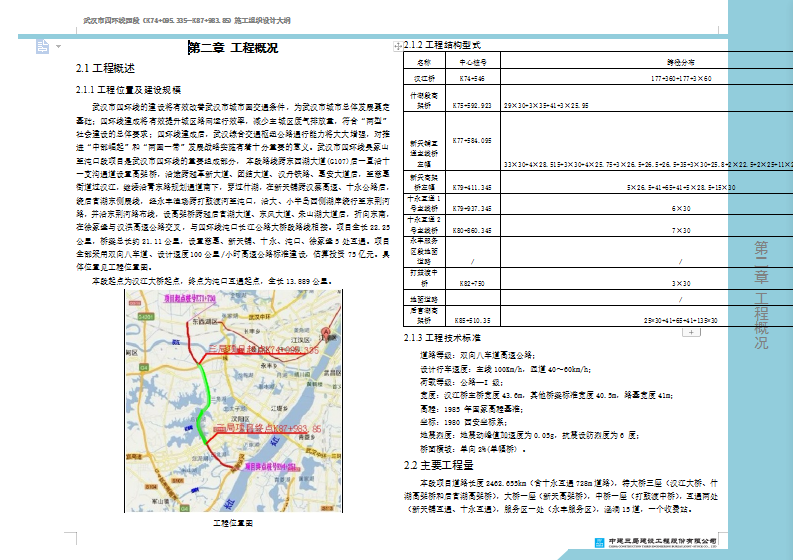Image resolution: width=793 pixels, height=560 pixels.
Task: Click the heading '2.1.2 工程结构型式'
Action: pos(442,45)
